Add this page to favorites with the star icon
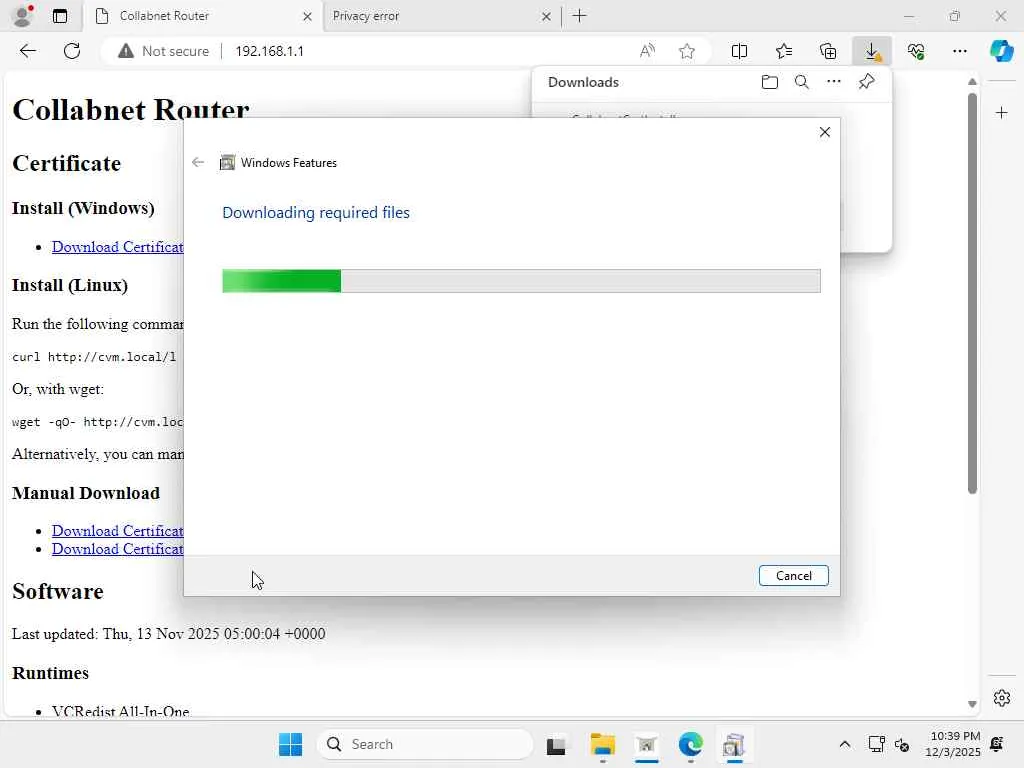The width and height of the screenshot is (1024, 768). [686, 51]
